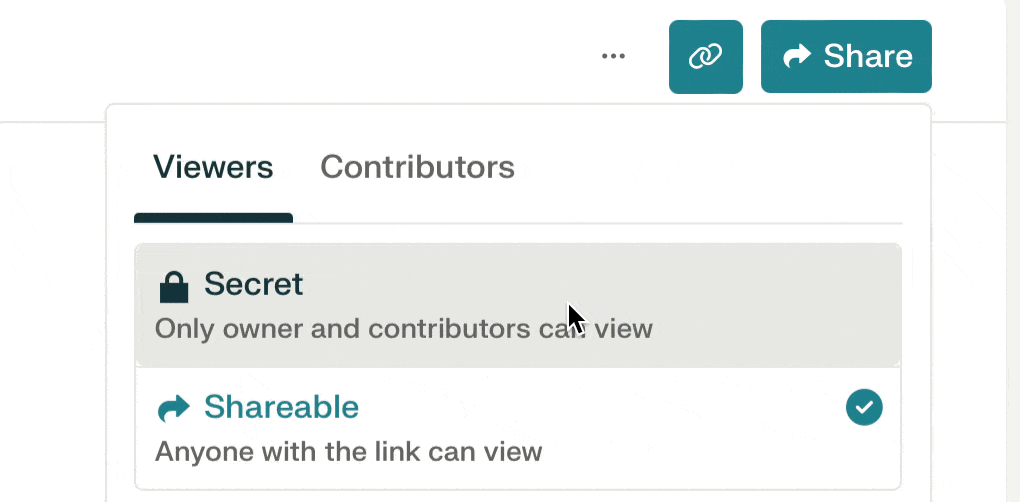The image size is (1020, 502).
Task: Open the three-dot more options menu
Action: tap(613, 57)
